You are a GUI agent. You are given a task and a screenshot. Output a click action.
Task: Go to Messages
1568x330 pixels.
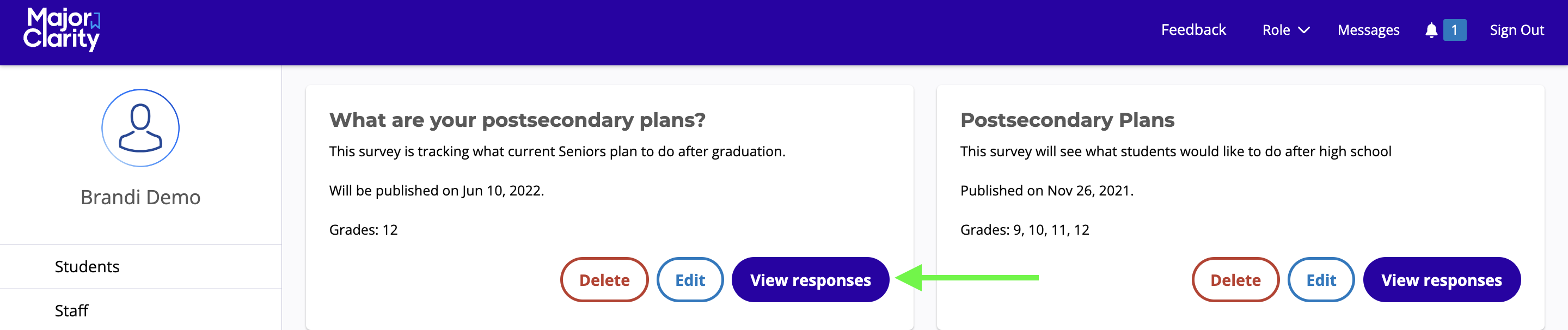coord(1368,30)
